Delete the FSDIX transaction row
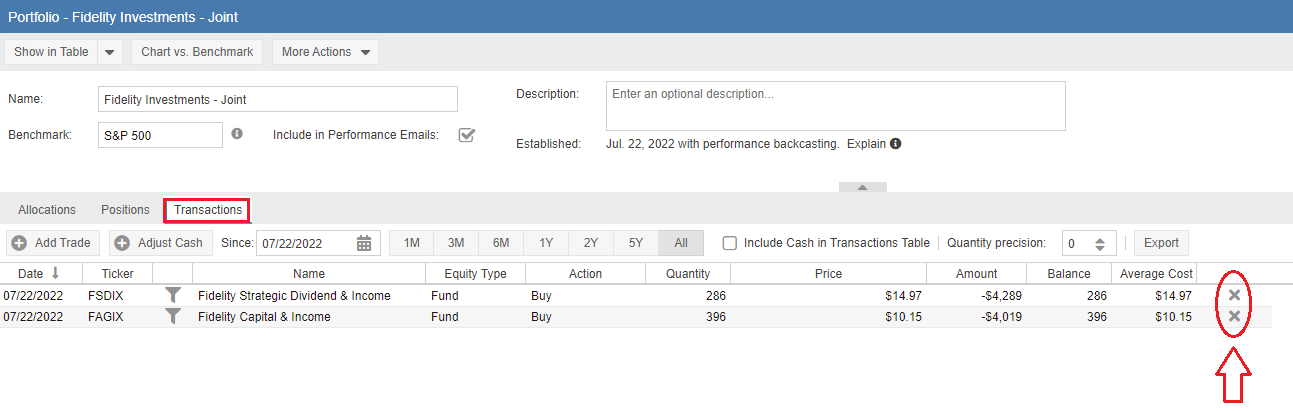1293x411 pixels. point(1234,296)
